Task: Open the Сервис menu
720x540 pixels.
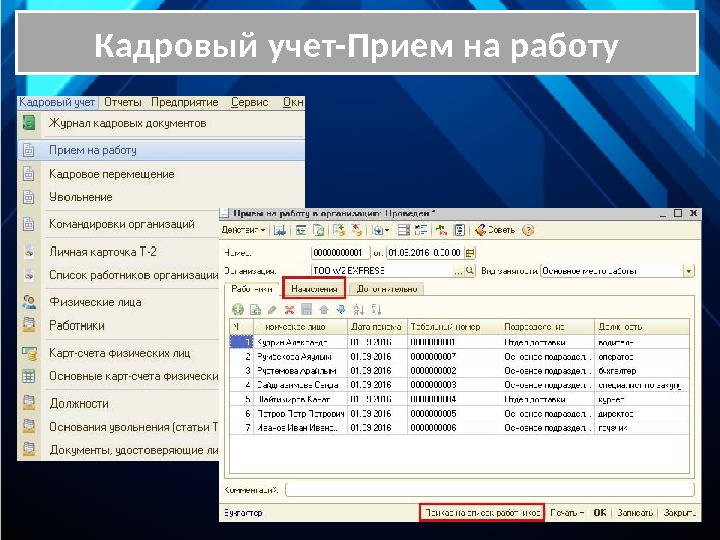Action: coord(249,102)
